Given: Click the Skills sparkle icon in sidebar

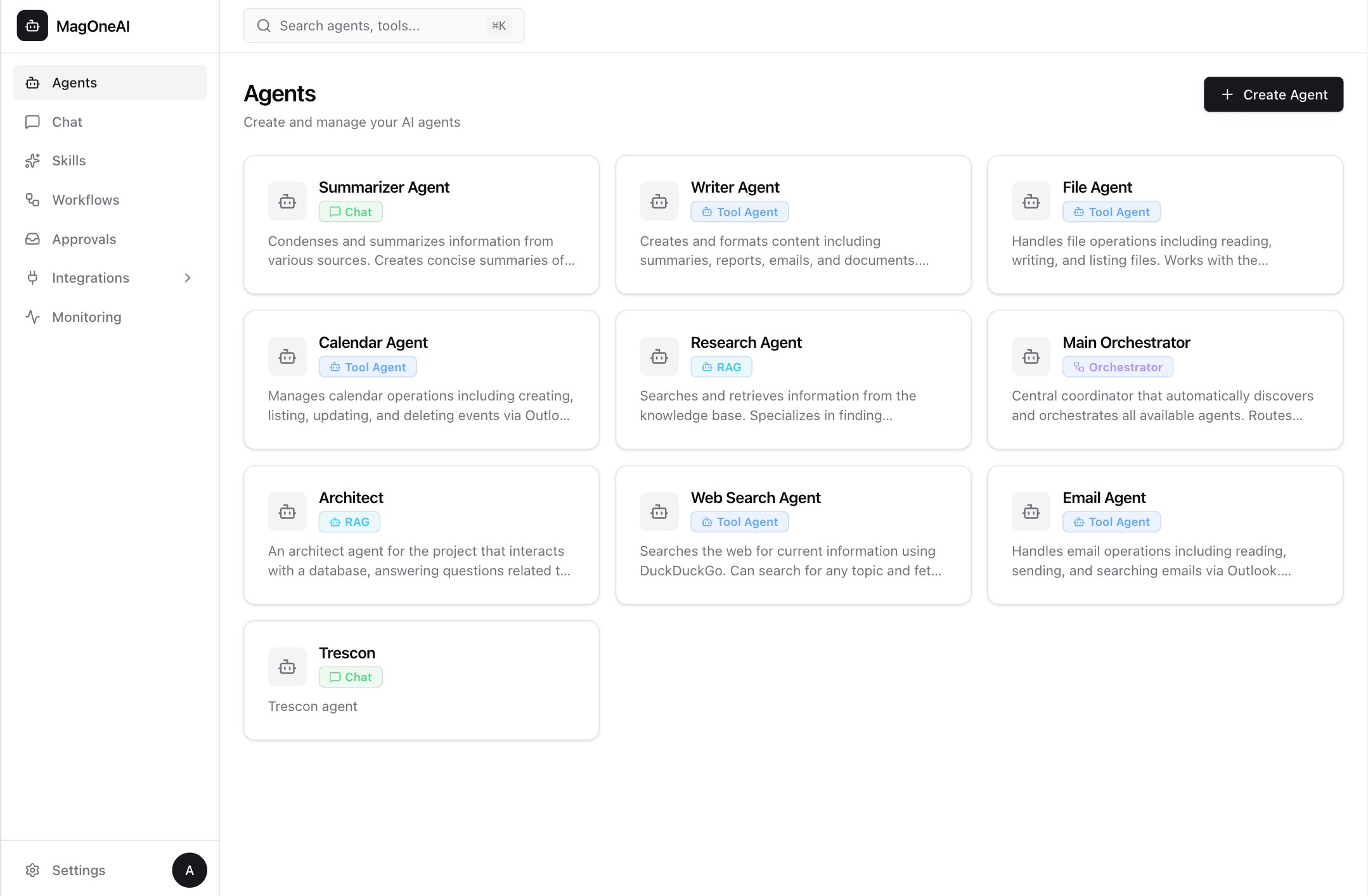Looking at the screenshot, I should point(32,161).
